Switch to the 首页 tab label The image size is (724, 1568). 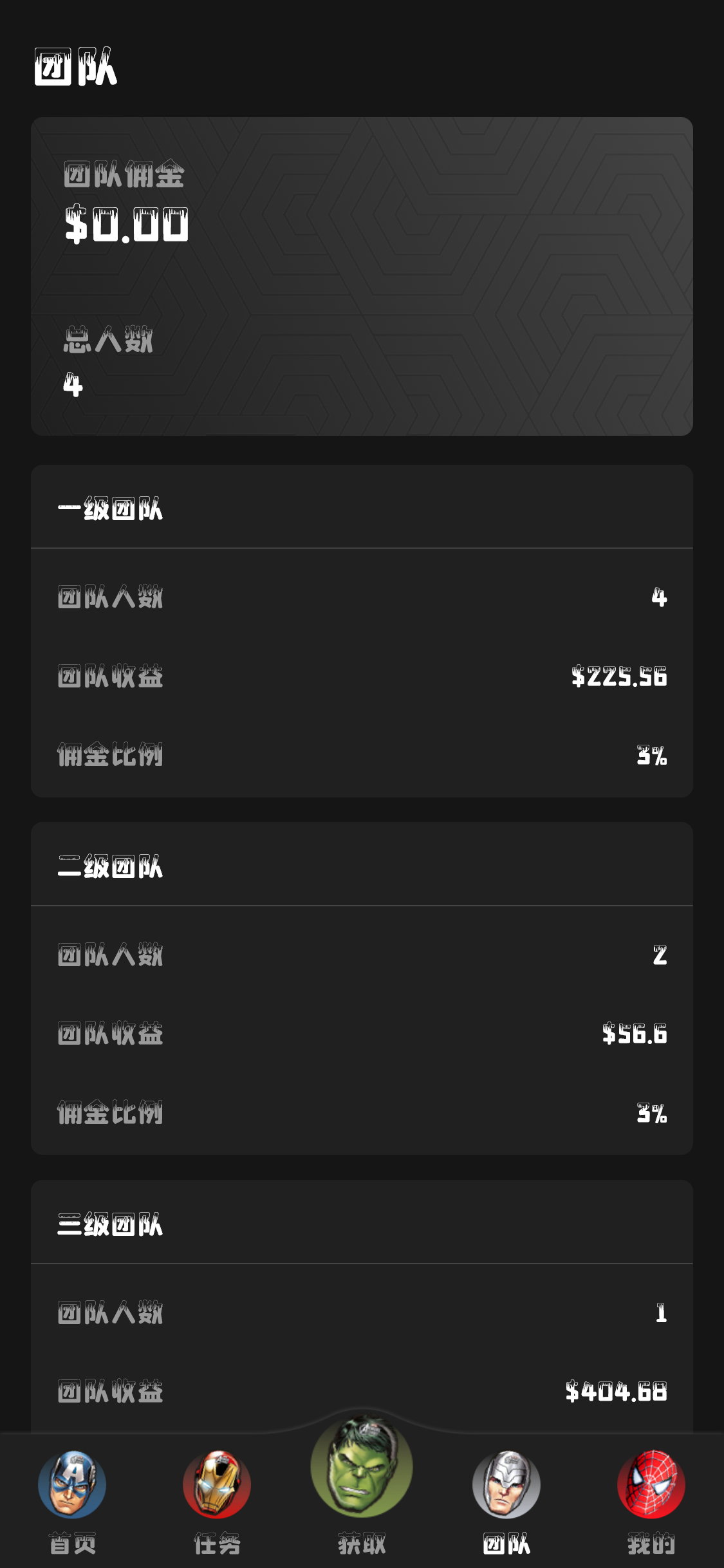pos(73,1544)
